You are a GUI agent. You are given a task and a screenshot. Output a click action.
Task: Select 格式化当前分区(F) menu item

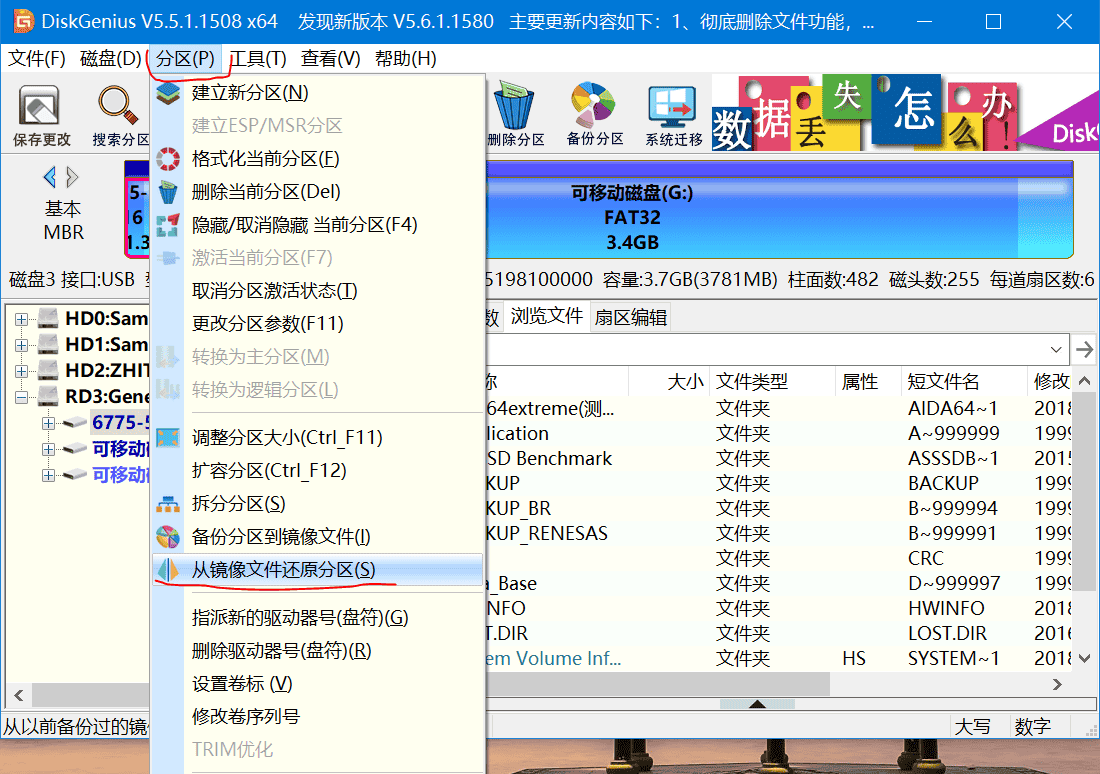[x=265, y=159]
